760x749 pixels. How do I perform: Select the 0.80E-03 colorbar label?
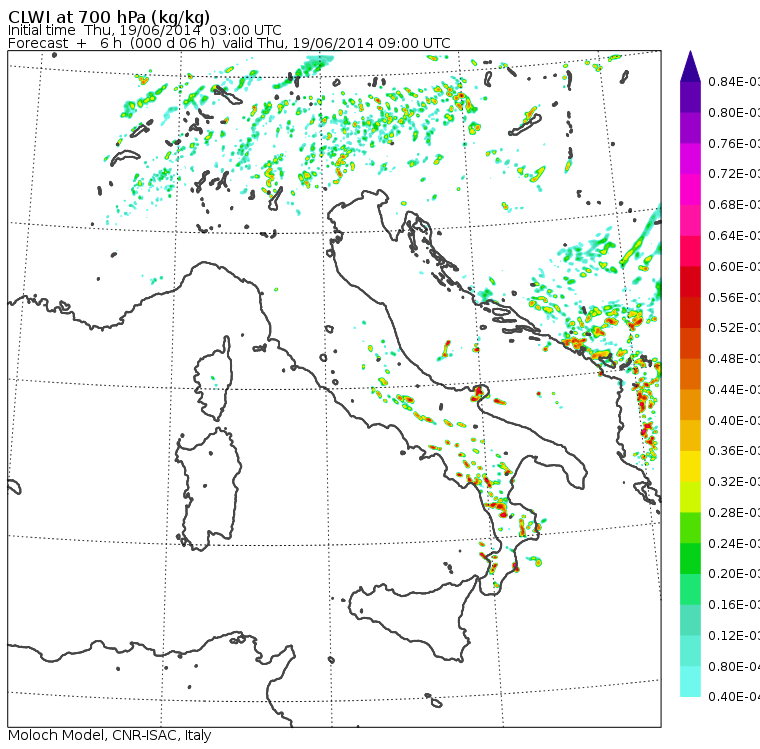click(x=733, y=112)
